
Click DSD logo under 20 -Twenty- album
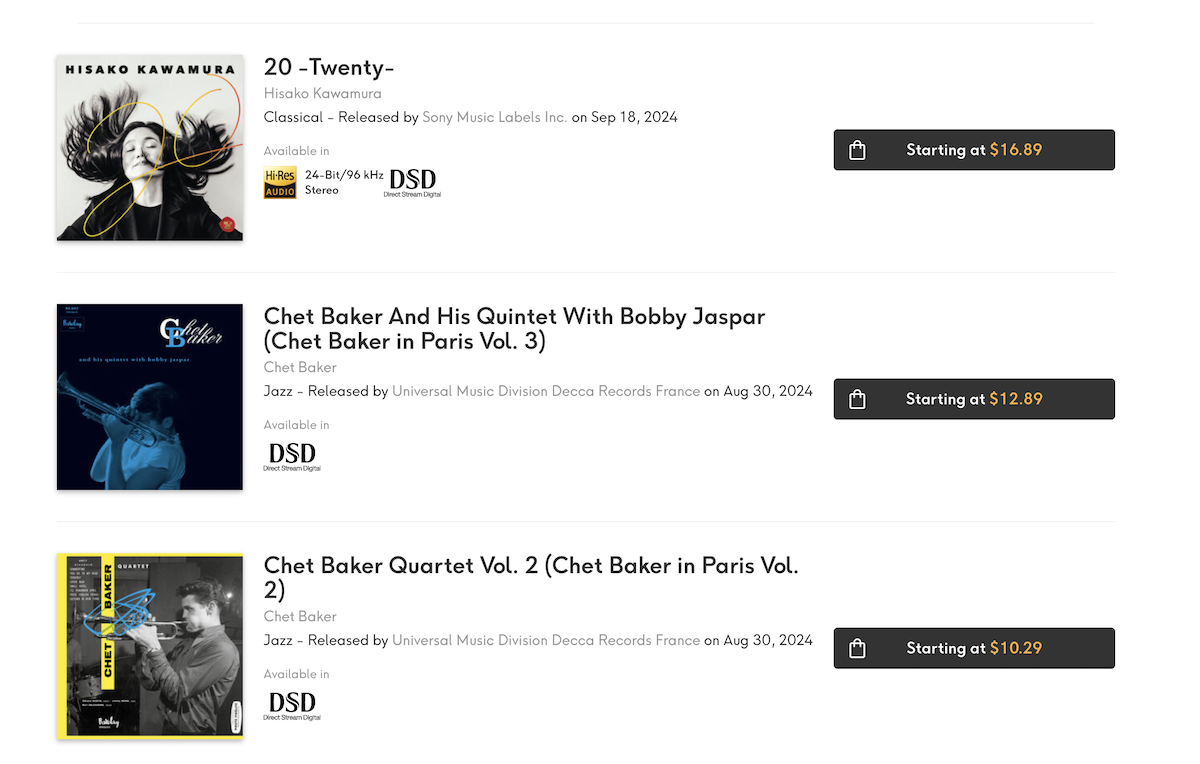[x=412, y=182]
